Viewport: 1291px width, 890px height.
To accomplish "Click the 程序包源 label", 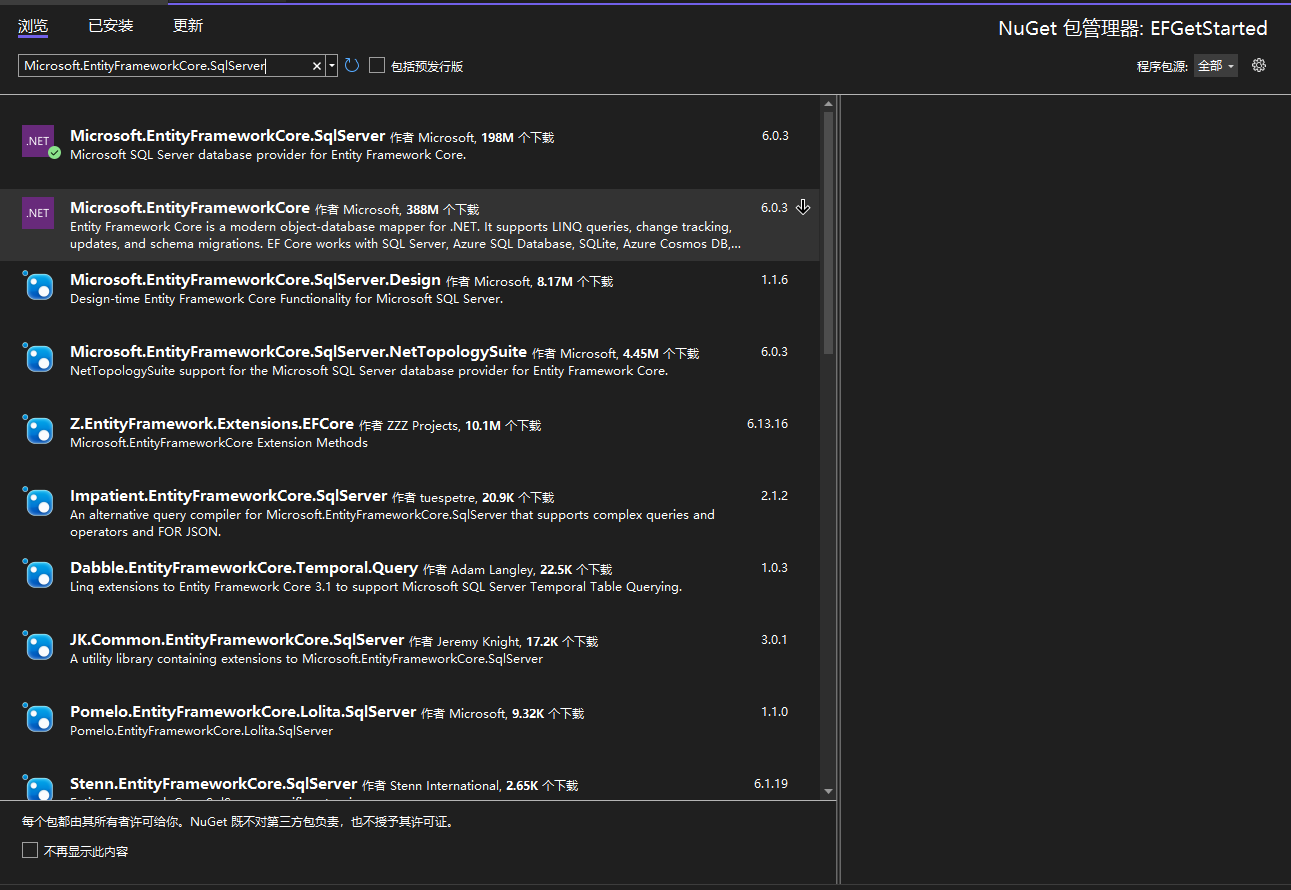I will tap(1162, 66).
